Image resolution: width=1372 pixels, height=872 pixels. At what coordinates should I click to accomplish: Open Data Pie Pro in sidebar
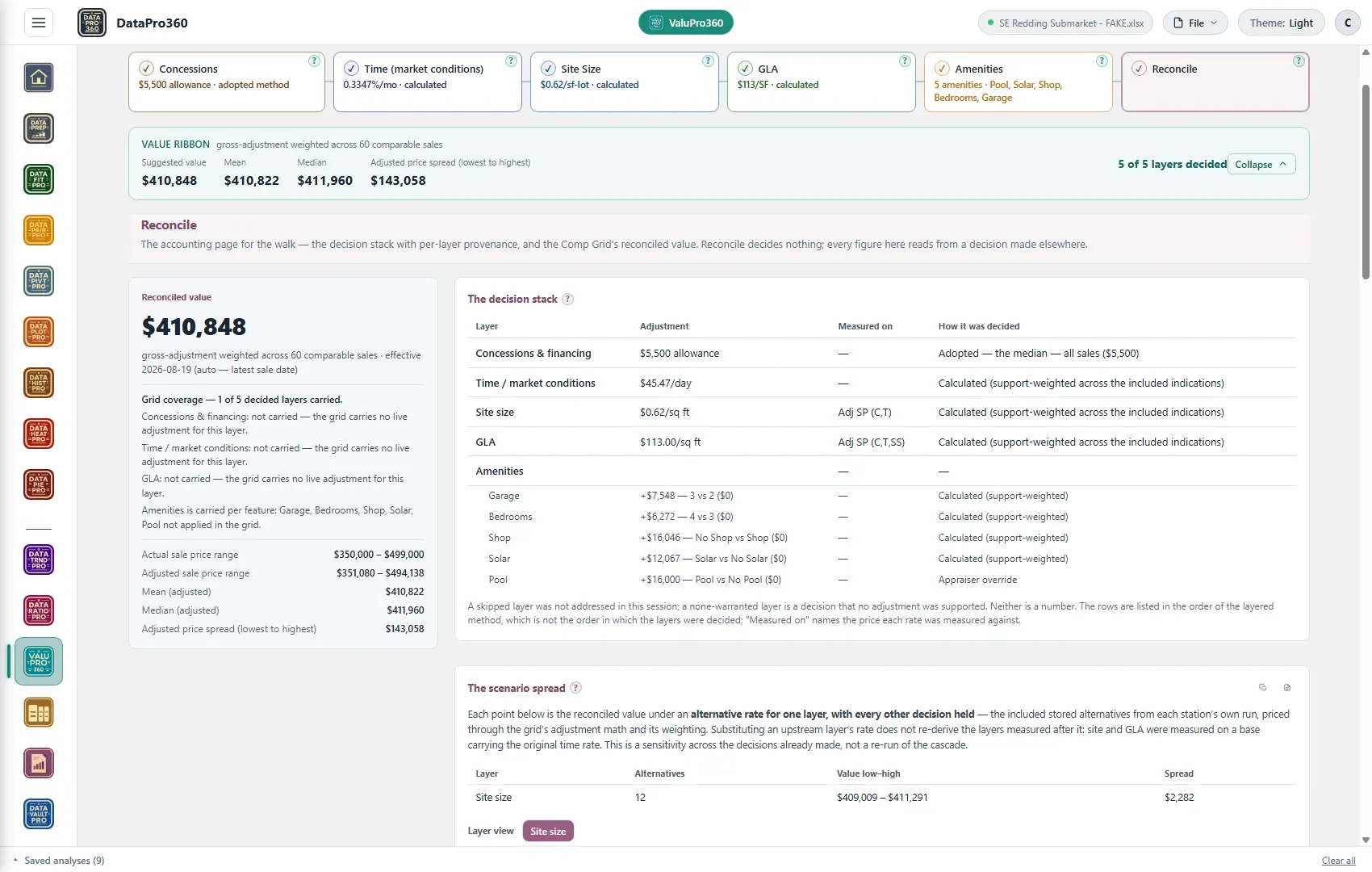tap(39, 484)
